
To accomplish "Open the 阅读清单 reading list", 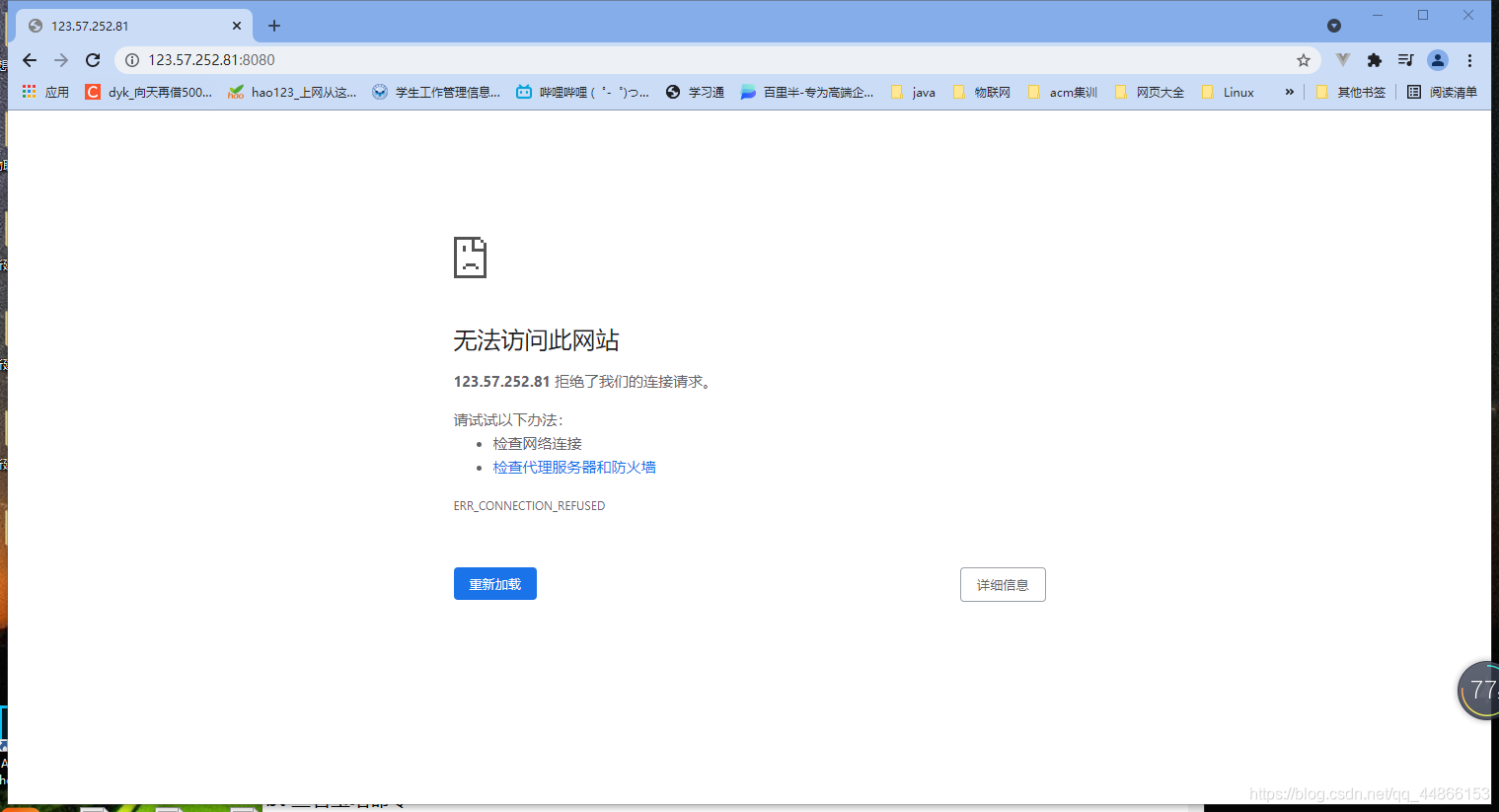I will [x=1442, y=92].
